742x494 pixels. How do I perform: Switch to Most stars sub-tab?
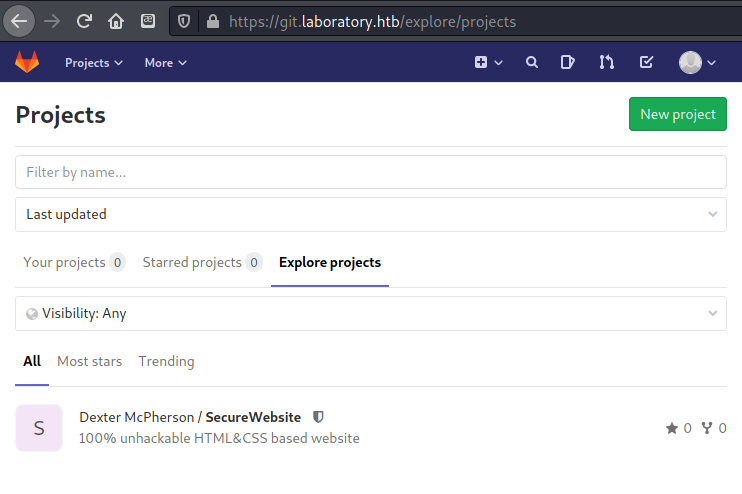point(89,361)
